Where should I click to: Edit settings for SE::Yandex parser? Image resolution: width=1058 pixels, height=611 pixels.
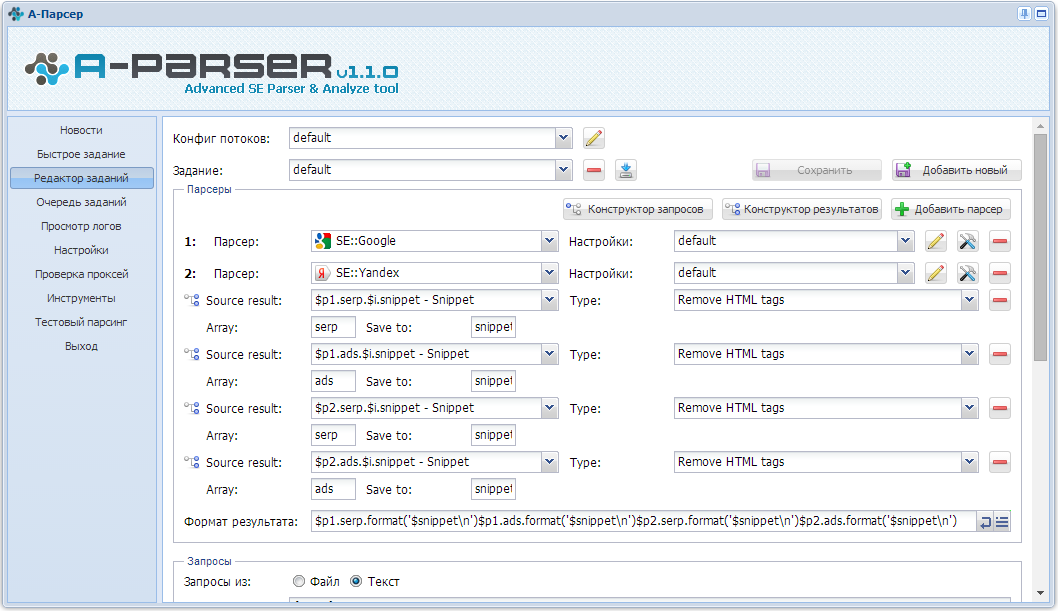point(935,273)
